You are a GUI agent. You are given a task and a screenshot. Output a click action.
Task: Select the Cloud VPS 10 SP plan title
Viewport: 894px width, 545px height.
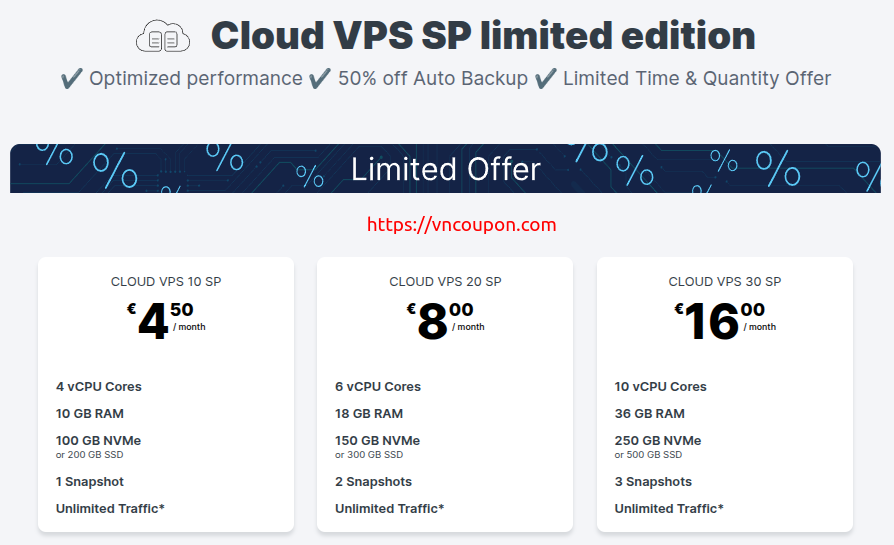tap(166, 282)
